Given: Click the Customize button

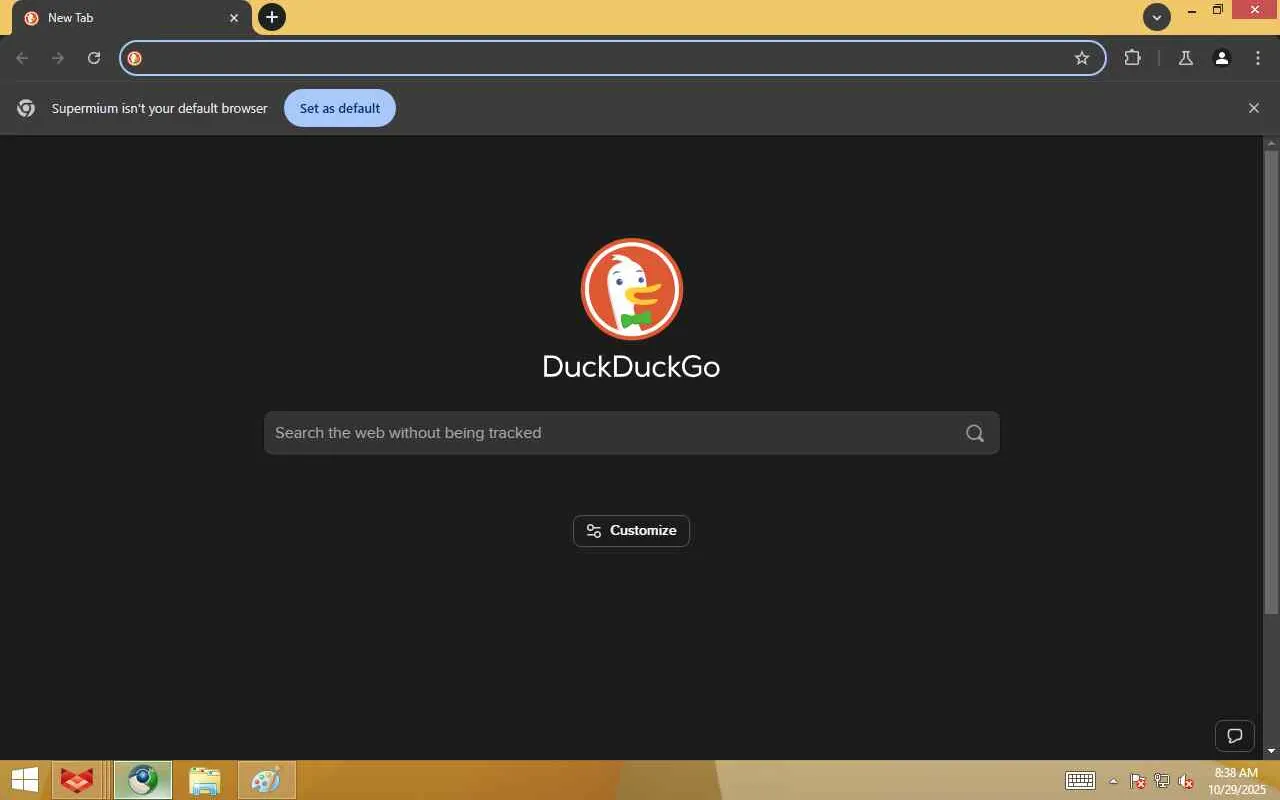Looking at the screenshot, I should pos(632,531).
